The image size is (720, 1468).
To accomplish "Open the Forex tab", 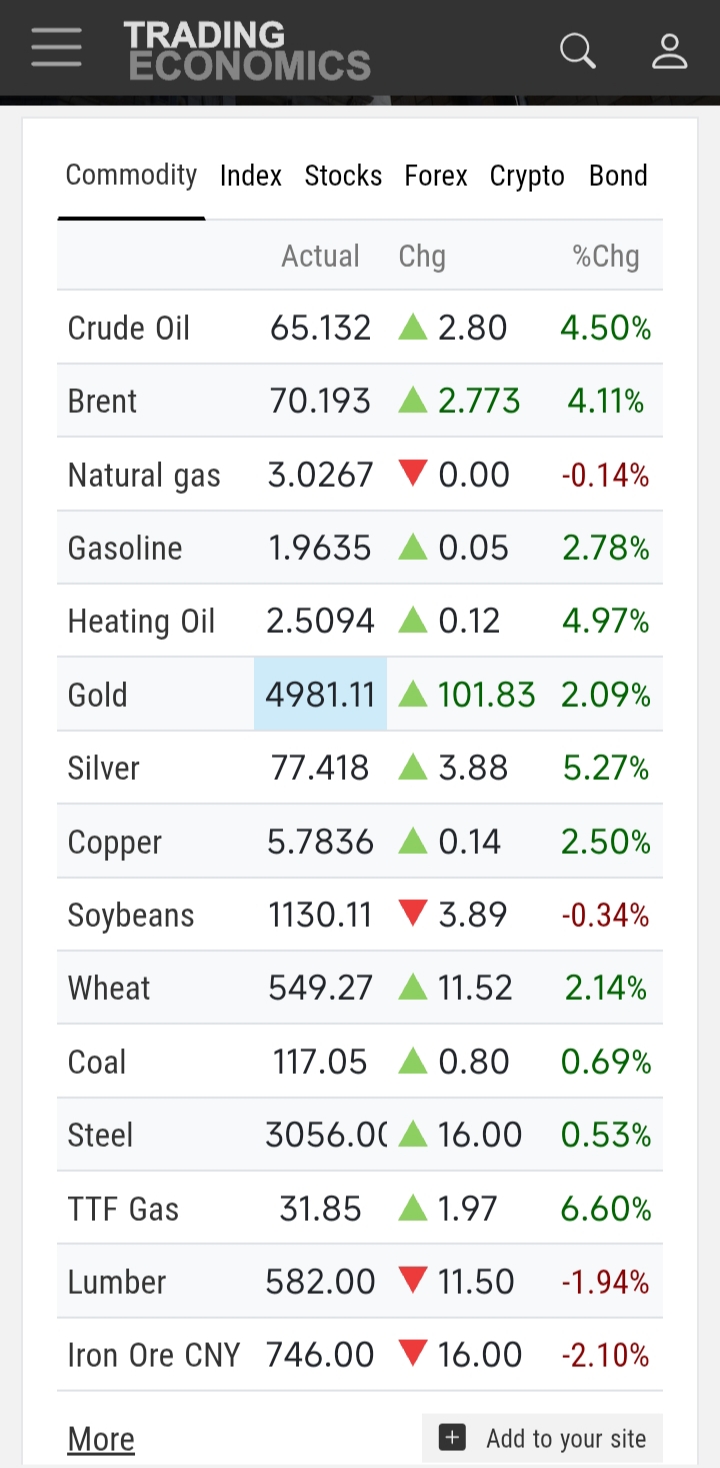I will click(436, 176).
